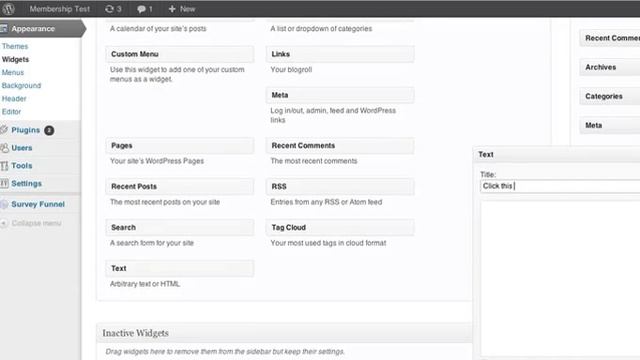Click the Appearance menu icon
The height and width of the screenshot is (360, 640).
(4, 29)
